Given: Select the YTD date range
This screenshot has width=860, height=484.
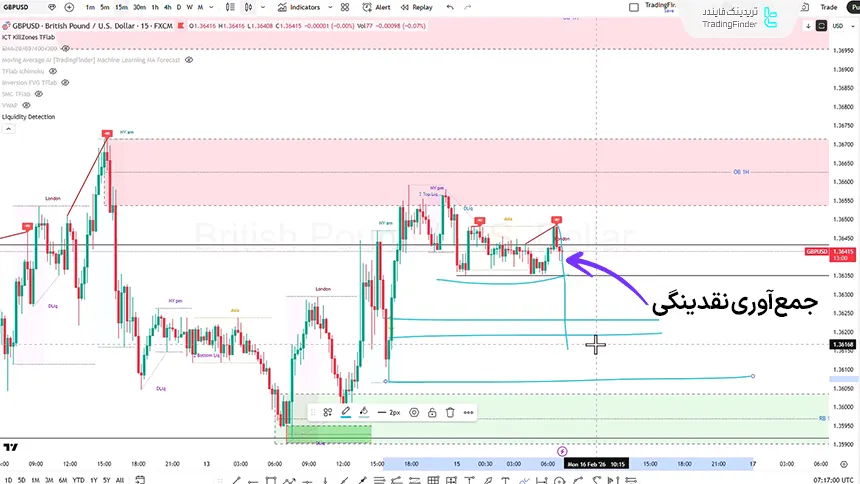Looking at the screenshot, I should [x=79, y=480].
